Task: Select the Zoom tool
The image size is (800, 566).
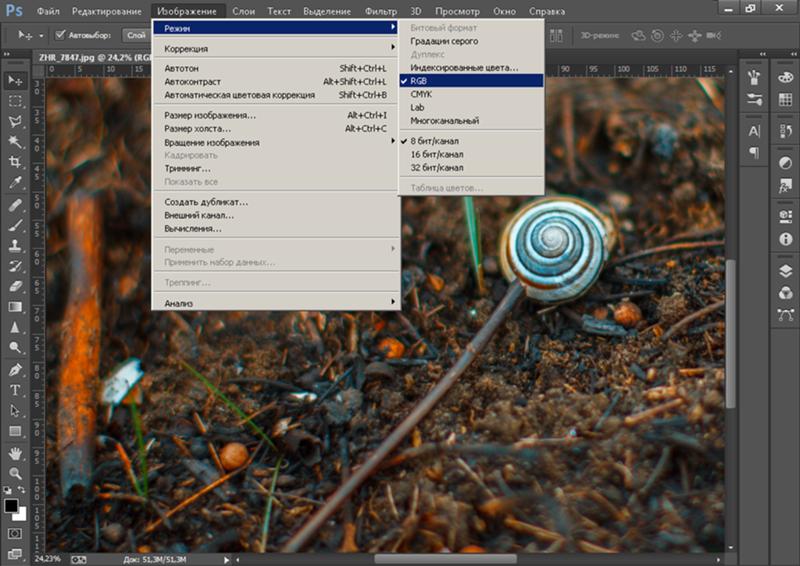Action: point(15,474)
